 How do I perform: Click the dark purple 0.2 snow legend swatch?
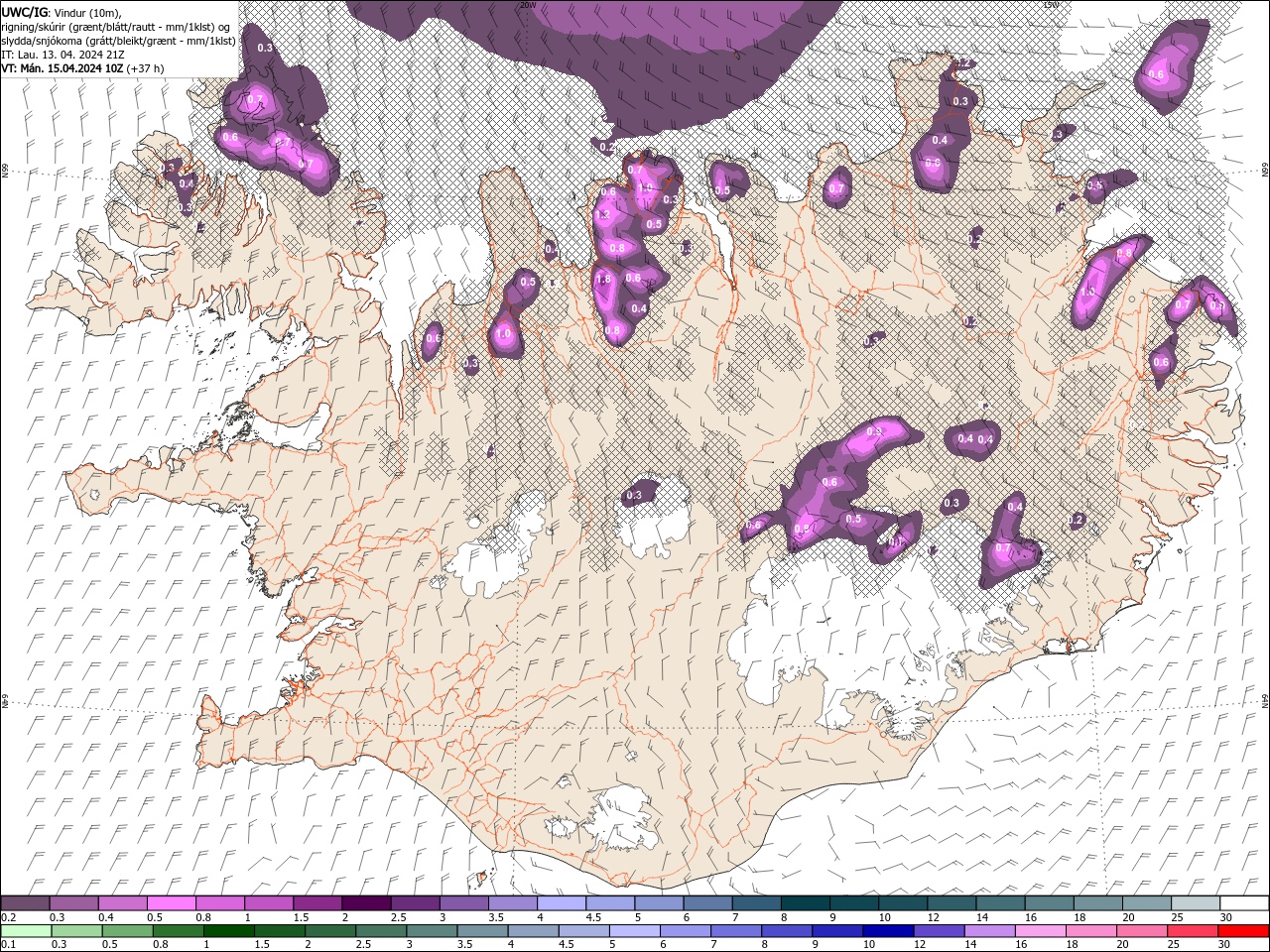click(x=26, y=903)
